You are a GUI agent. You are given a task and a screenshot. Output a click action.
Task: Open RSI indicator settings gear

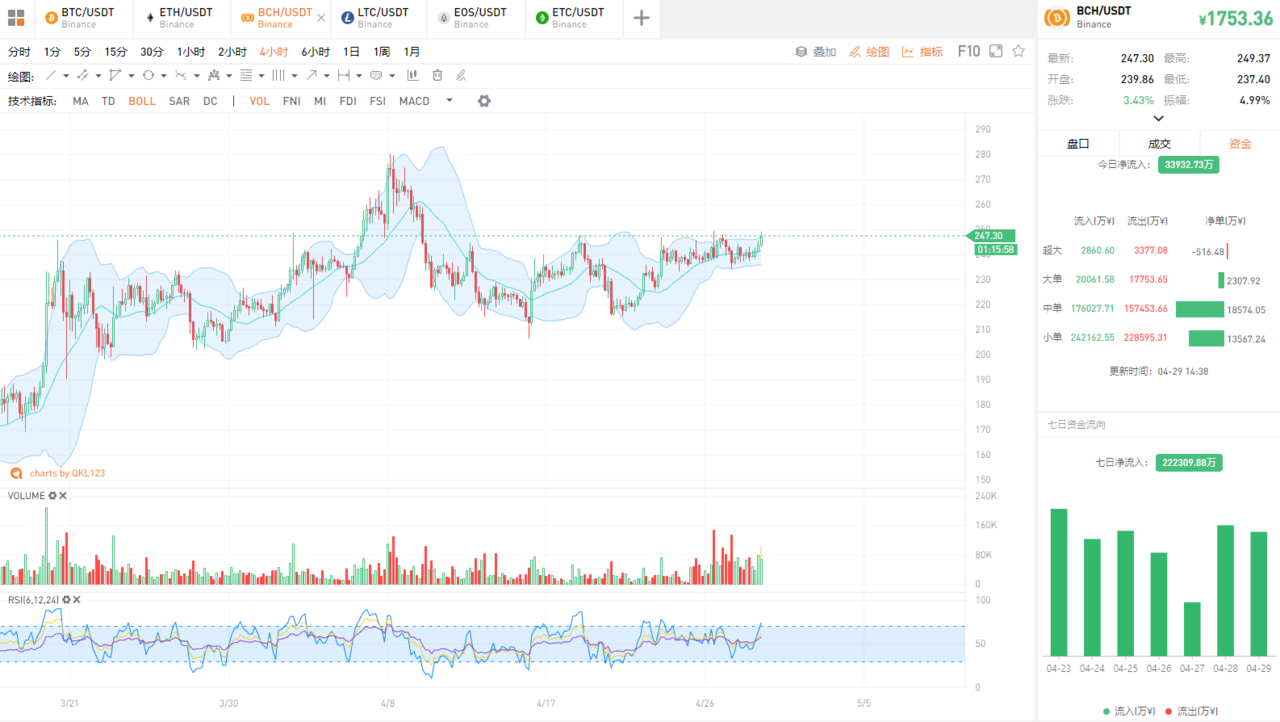tap(66, 600)
